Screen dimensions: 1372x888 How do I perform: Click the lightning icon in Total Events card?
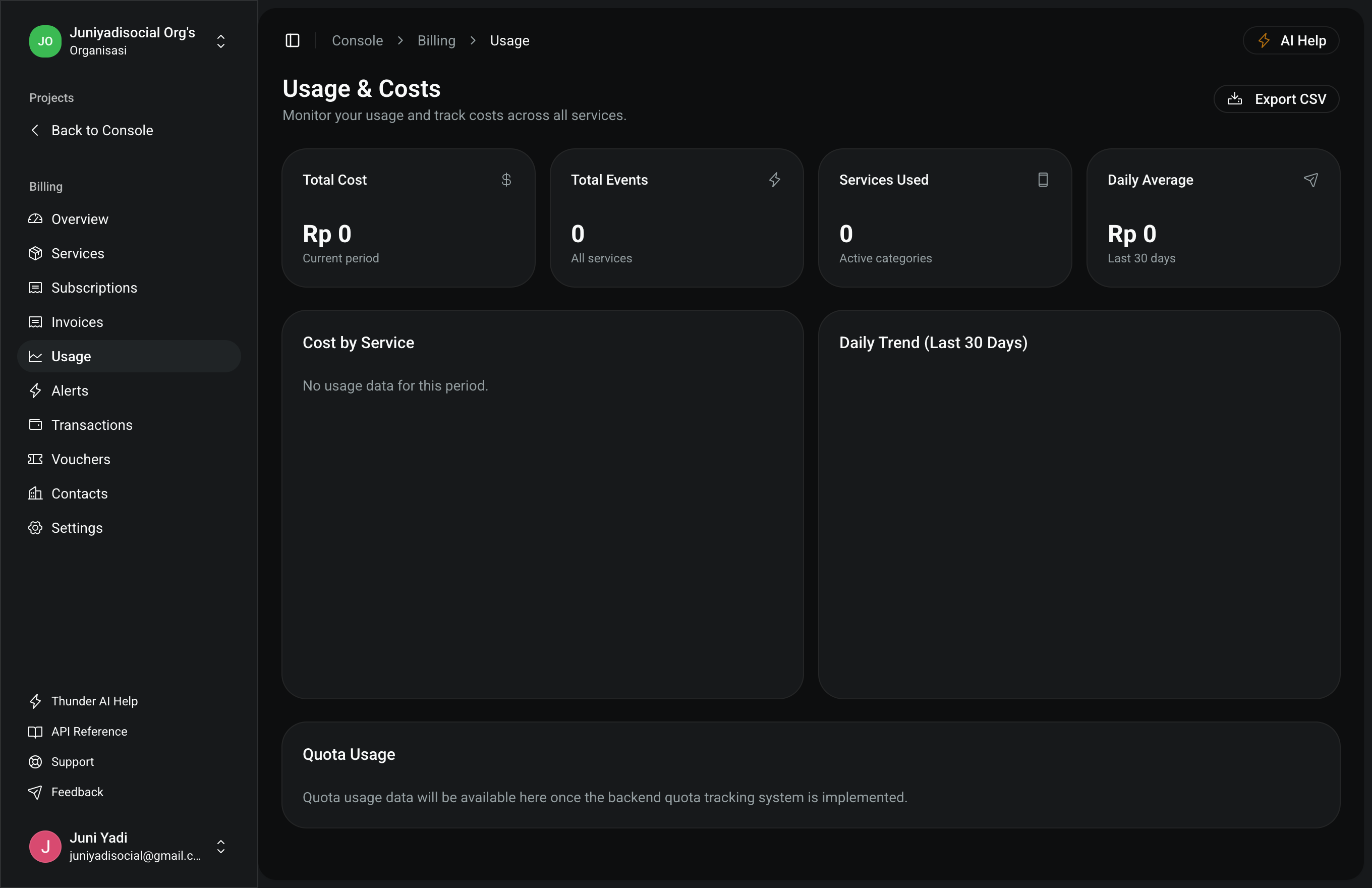point(774,180)
